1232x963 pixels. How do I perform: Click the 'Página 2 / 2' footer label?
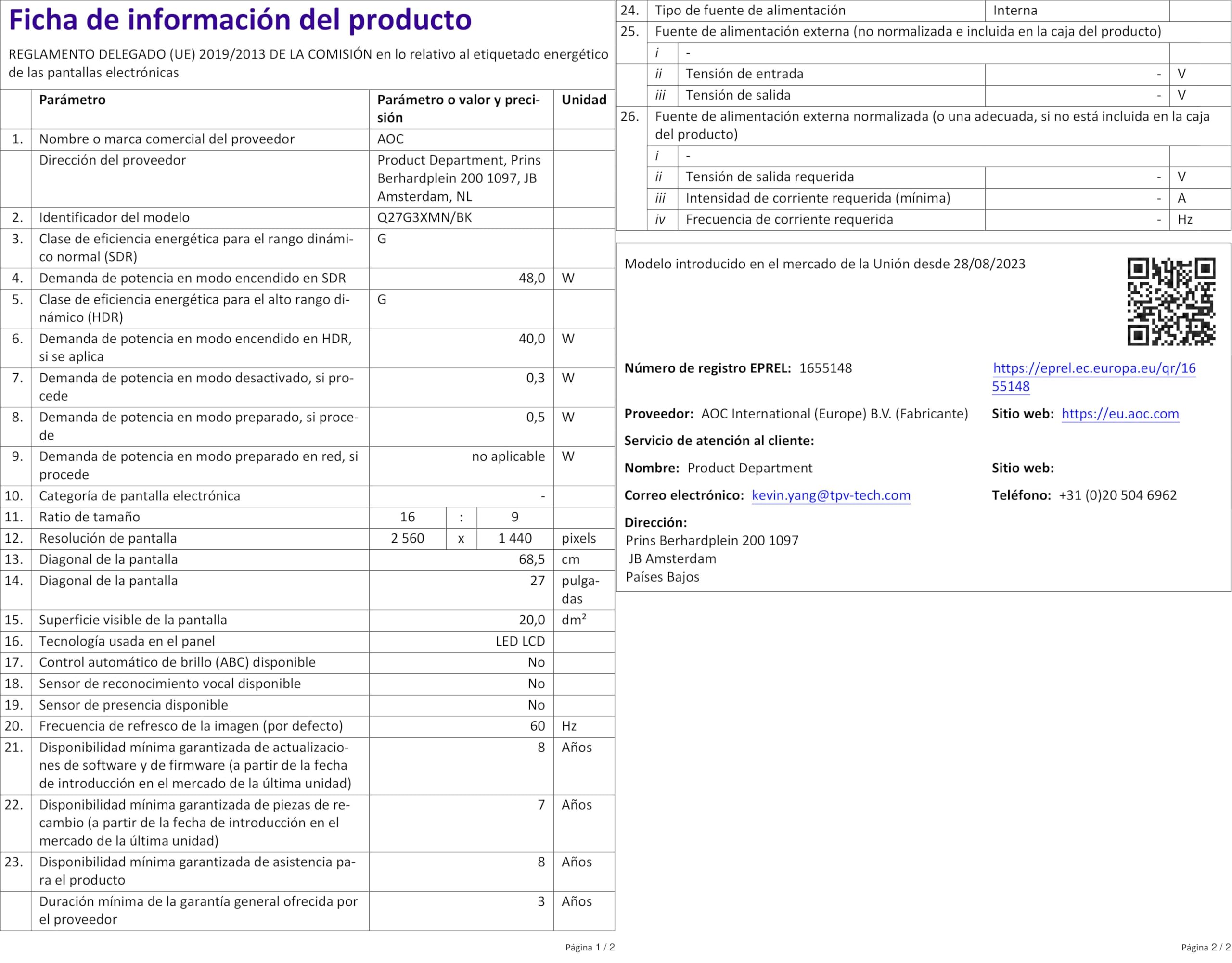click(x=1206, y=947)
